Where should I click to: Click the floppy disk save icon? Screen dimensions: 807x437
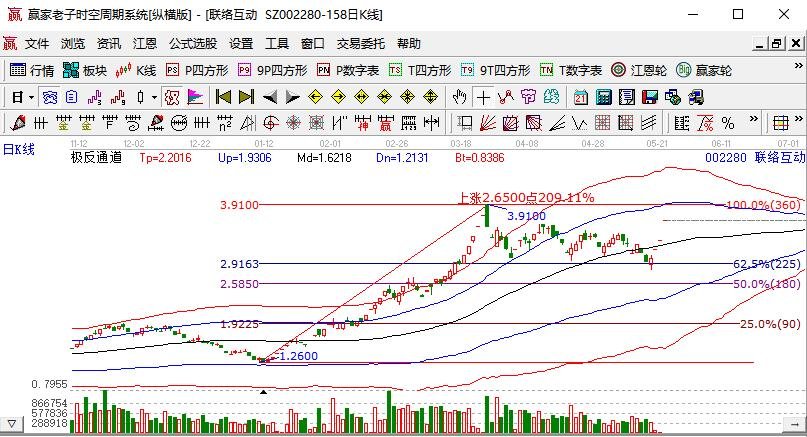tap(650, 97)
